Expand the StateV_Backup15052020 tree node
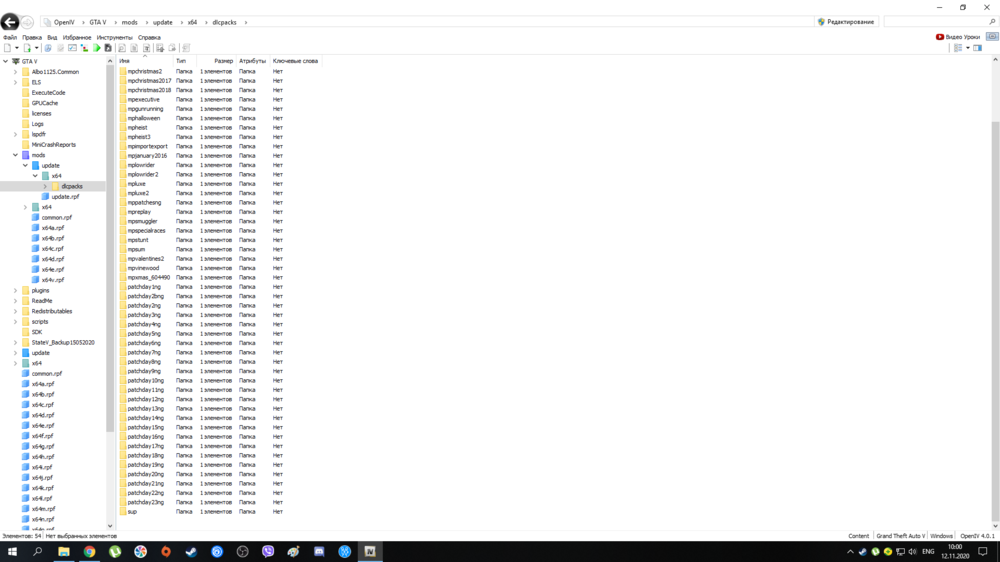This screenshot has width=1000, height=562. pyautogui.click(x=15, y=343)
